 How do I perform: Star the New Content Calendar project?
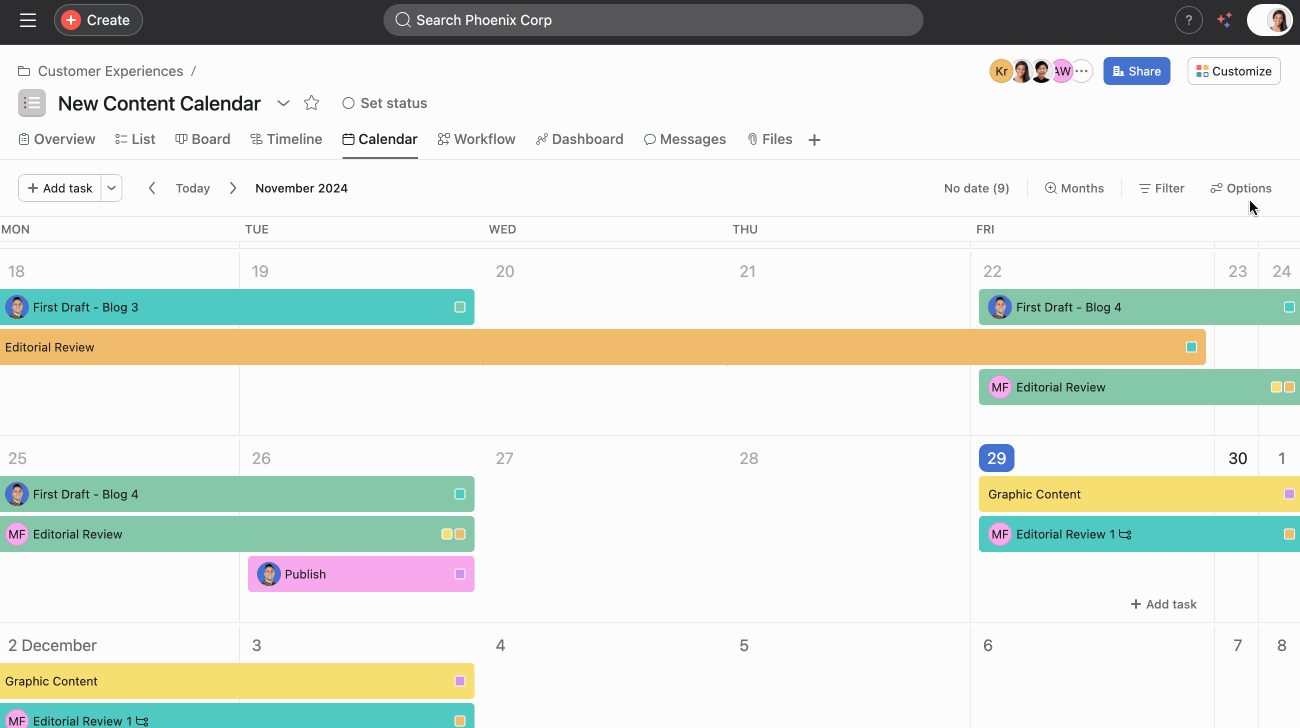(311, 103)
